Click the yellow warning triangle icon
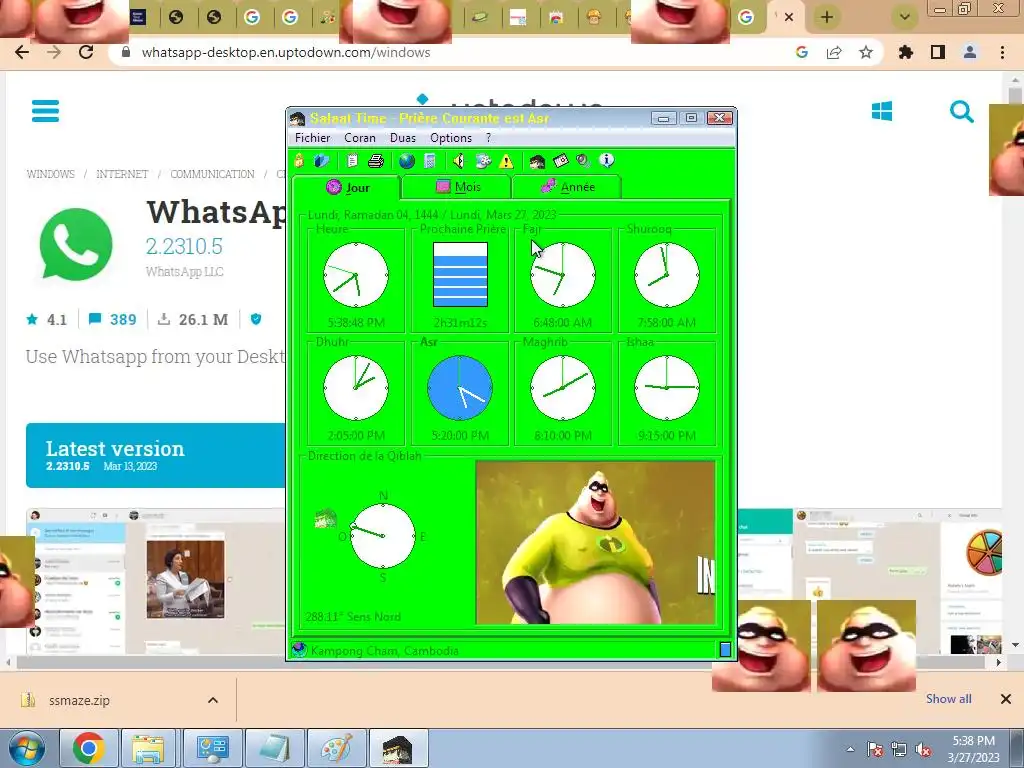Viewport: 1024px width, 768px height. [x=506, y=161]
